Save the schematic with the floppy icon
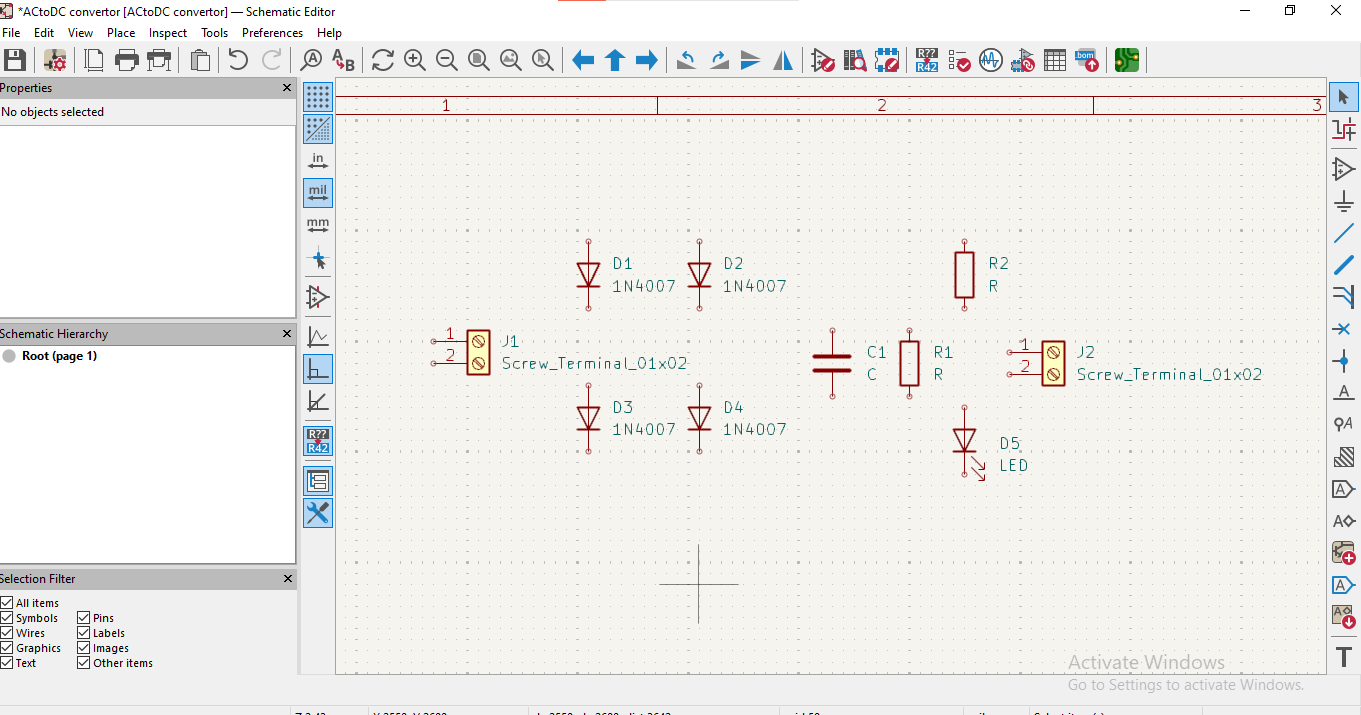The image size is (1361, 715). click(x=14, y=60)
